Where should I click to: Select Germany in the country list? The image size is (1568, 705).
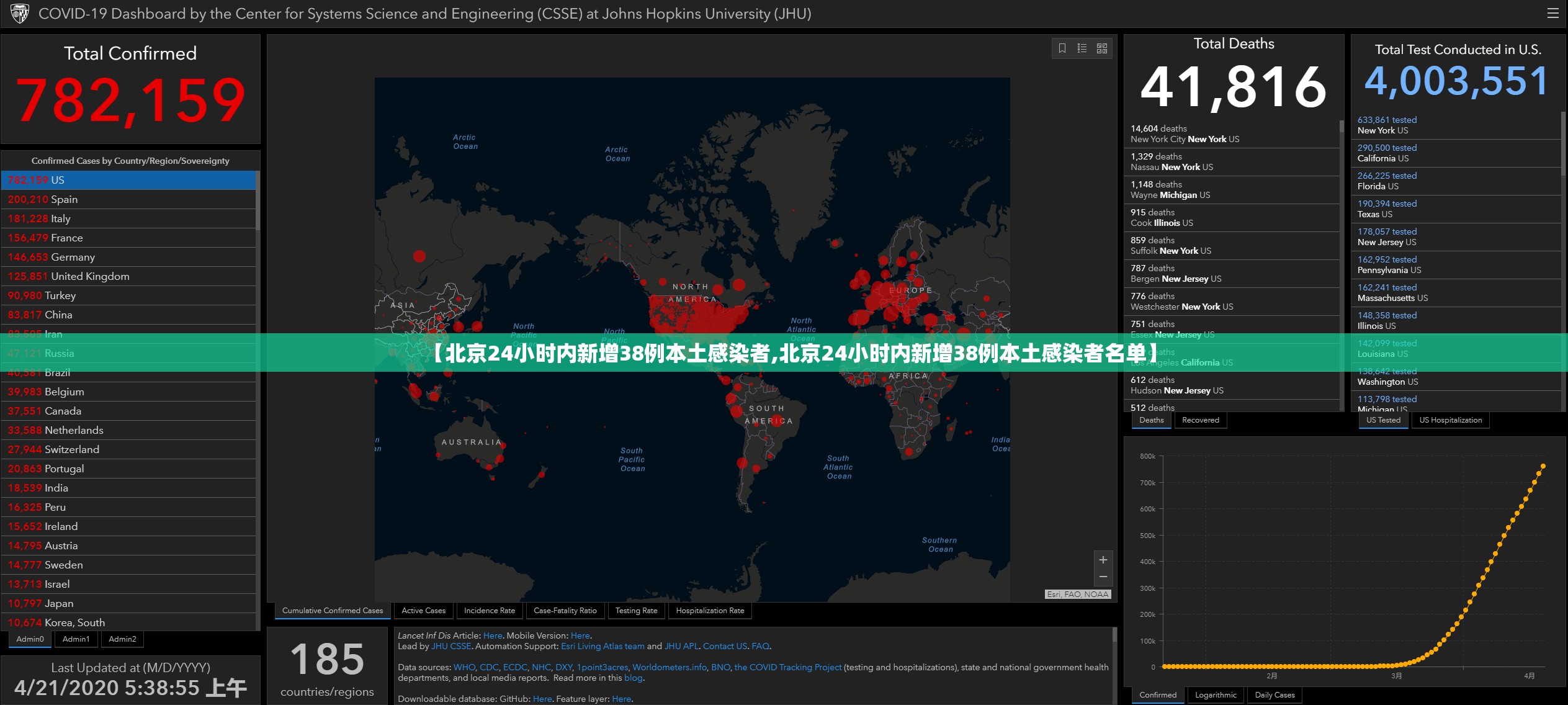point(128,257)
